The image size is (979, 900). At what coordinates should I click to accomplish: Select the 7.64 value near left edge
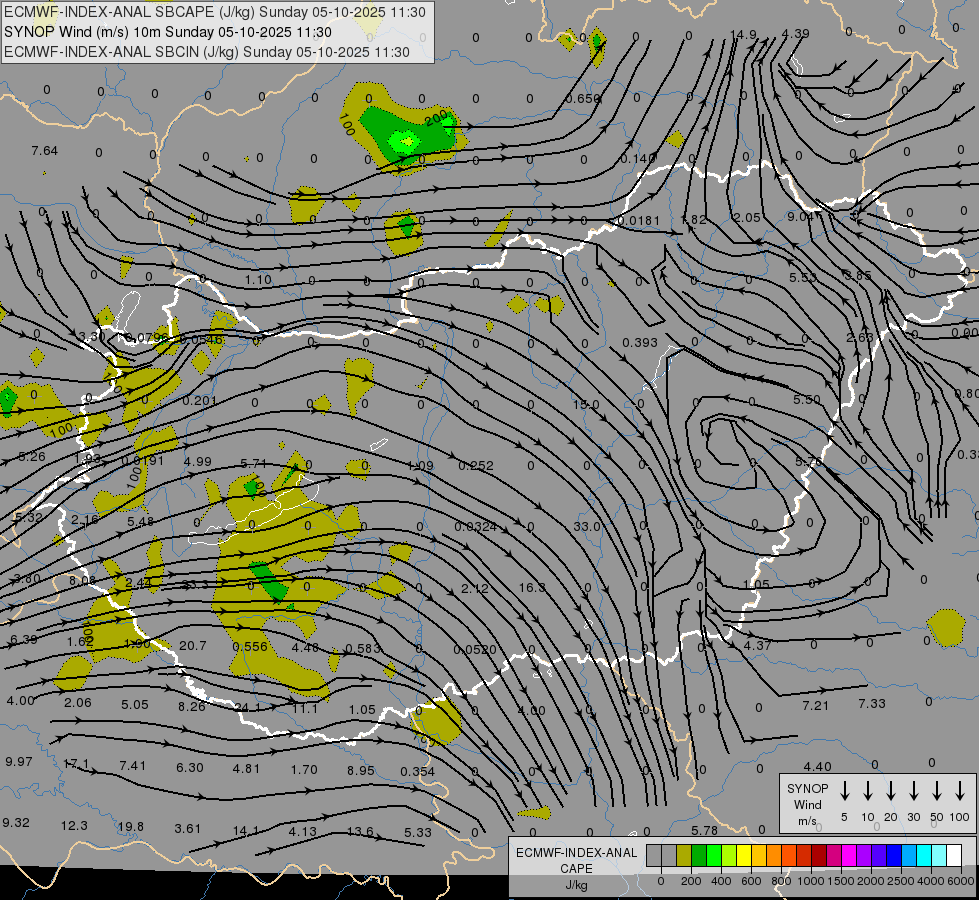(44, 150)
